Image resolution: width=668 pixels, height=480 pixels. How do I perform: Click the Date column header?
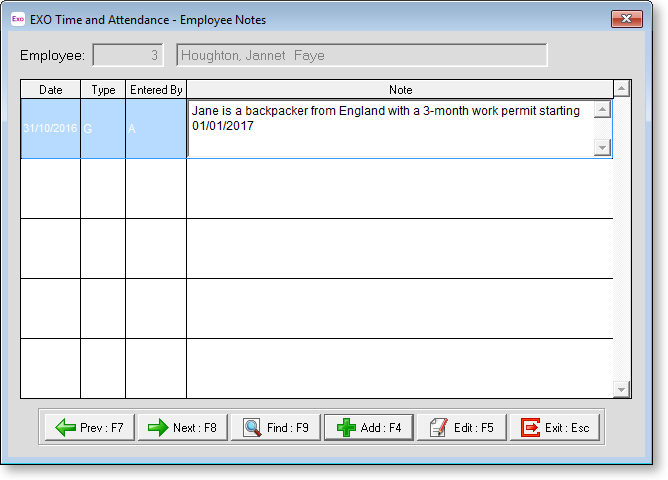[x=50, y=90]
